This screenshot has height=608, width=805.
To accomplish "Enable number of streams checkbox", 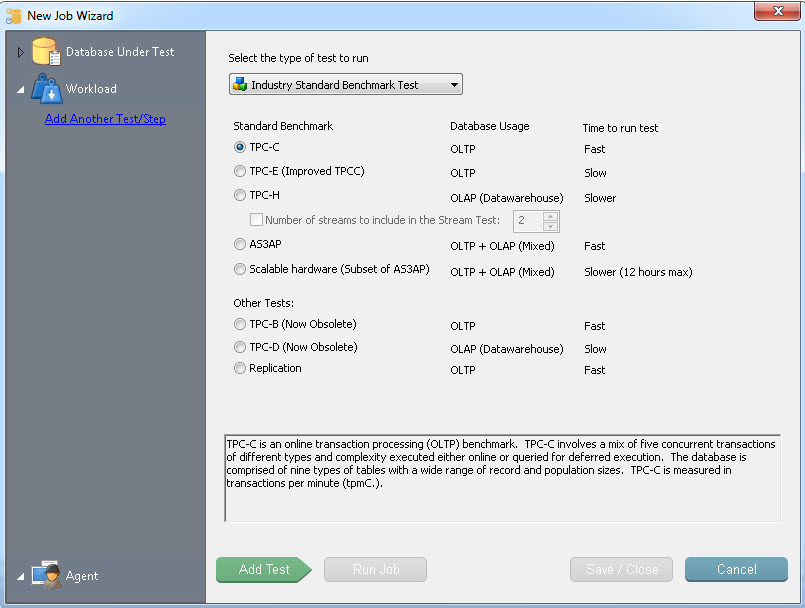I will [257, 220].
